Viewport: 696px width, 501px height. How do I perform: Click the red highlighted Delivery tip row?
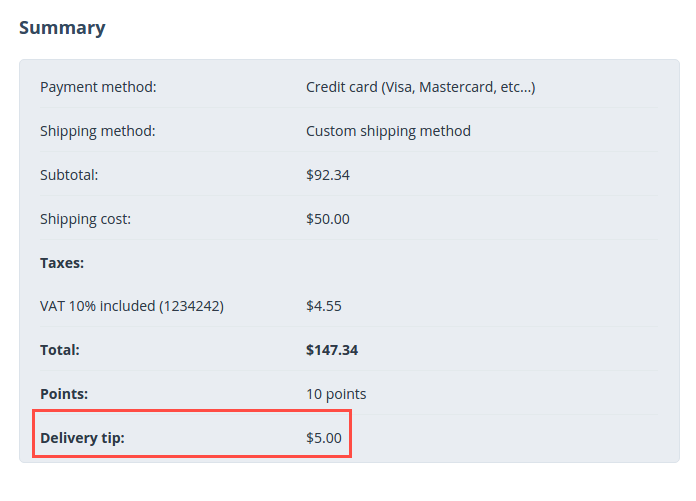point(192,434)
